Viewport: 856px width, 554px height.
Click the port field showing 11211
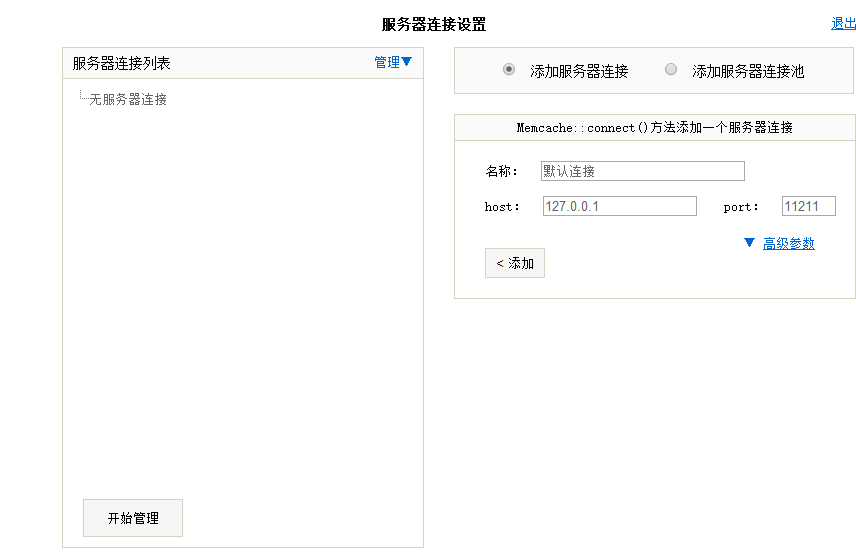pyautogui.click(x=808, y=206)
